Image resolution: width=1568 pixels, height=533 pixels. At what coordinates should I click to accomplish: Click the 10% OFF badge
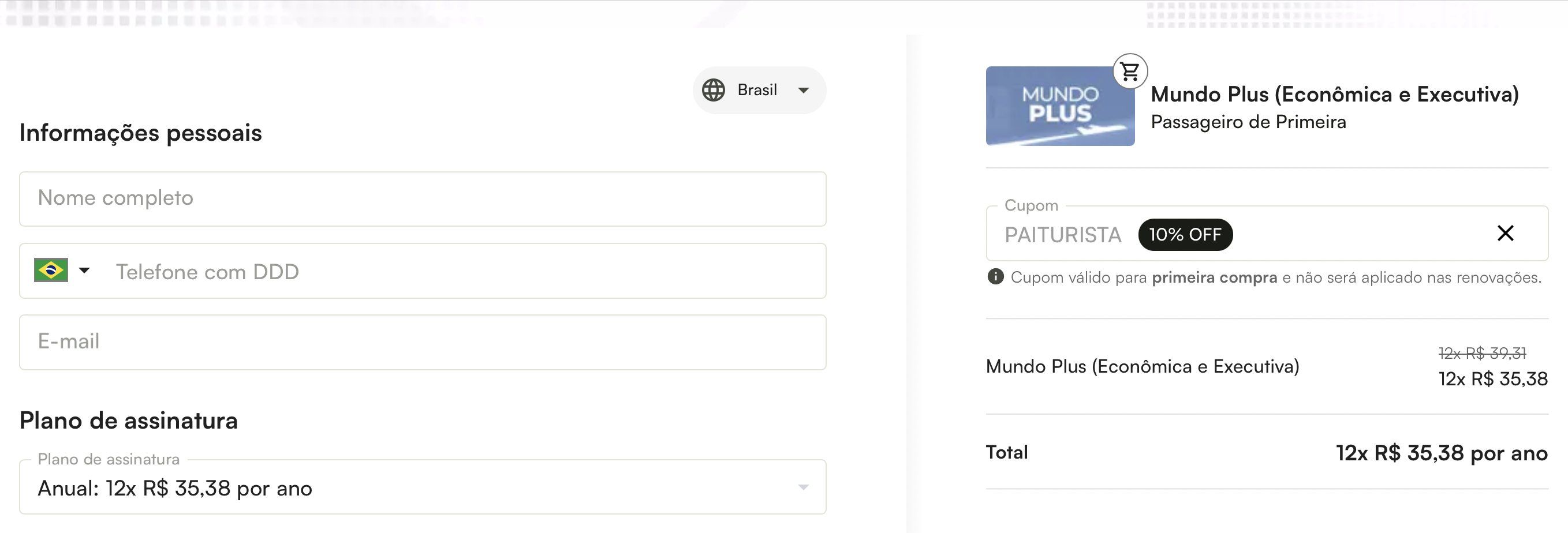click(1185, 235)
